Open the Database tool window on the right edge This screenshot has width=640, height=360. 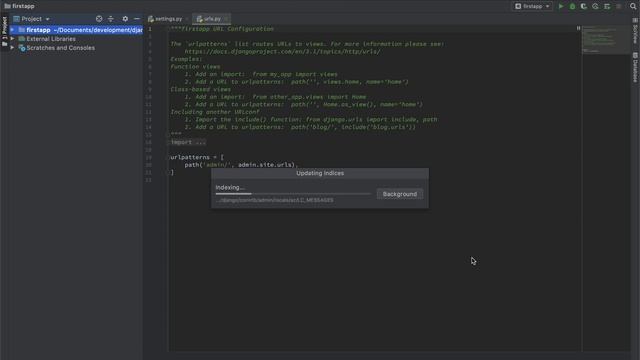pyautogui.click(x=636, y=67)
